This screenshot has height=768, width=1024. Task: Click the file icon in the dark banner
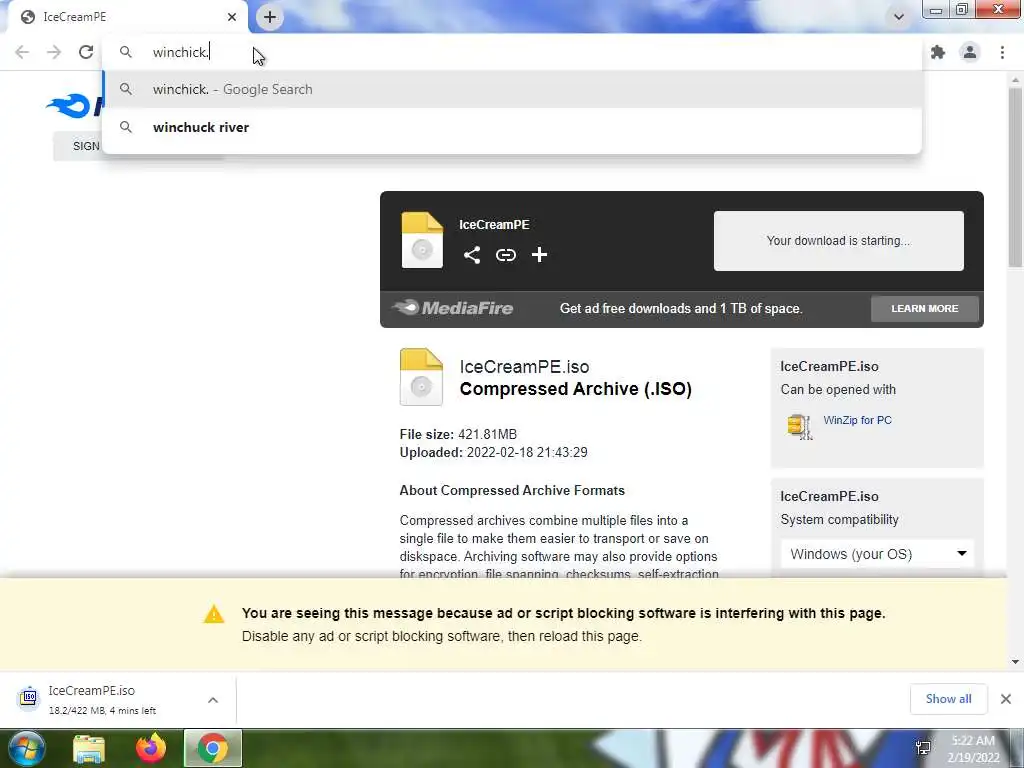(422, 240)
